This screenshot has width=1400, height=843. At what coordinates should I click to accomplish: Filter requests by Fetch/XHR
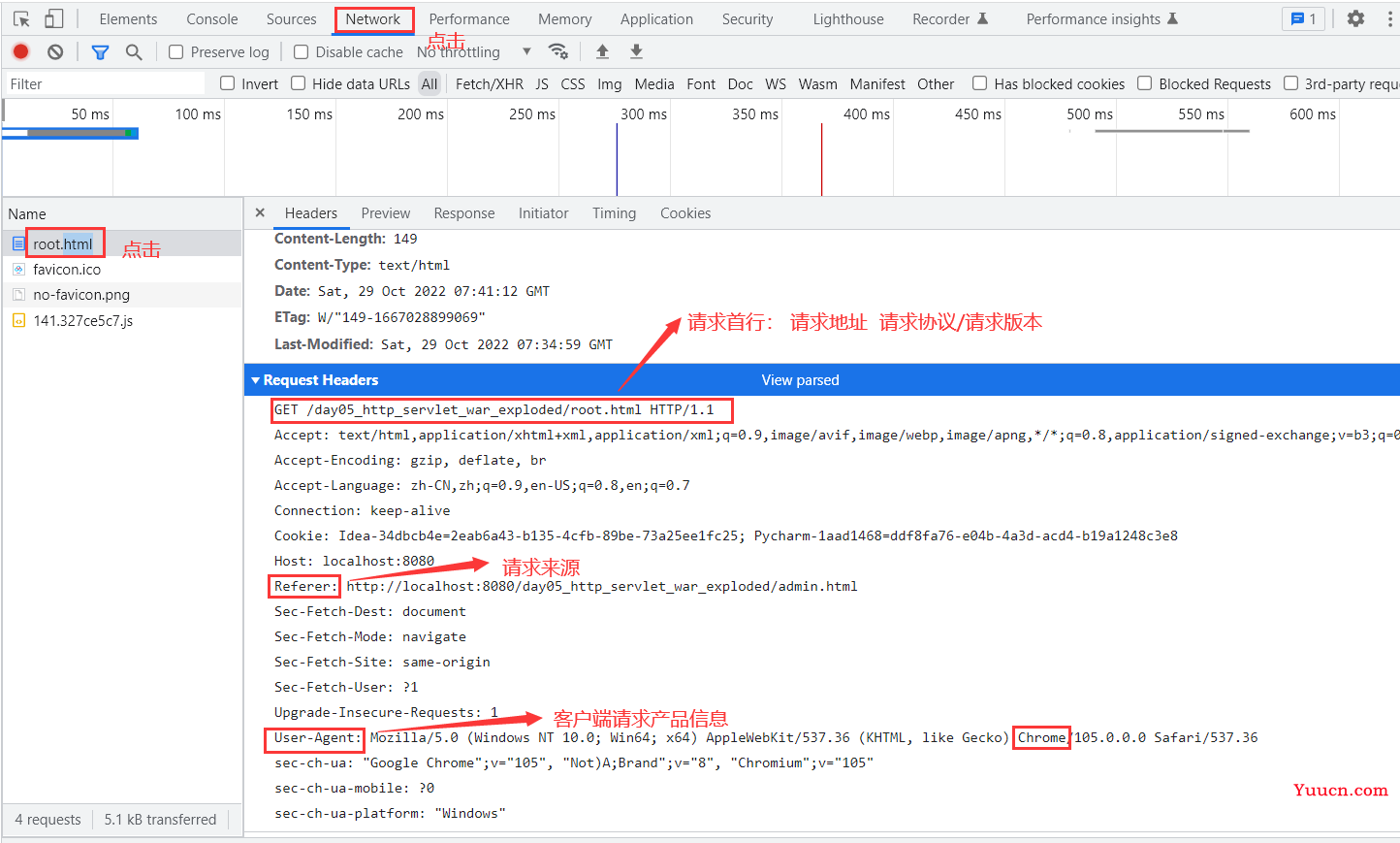pos(490,83)
